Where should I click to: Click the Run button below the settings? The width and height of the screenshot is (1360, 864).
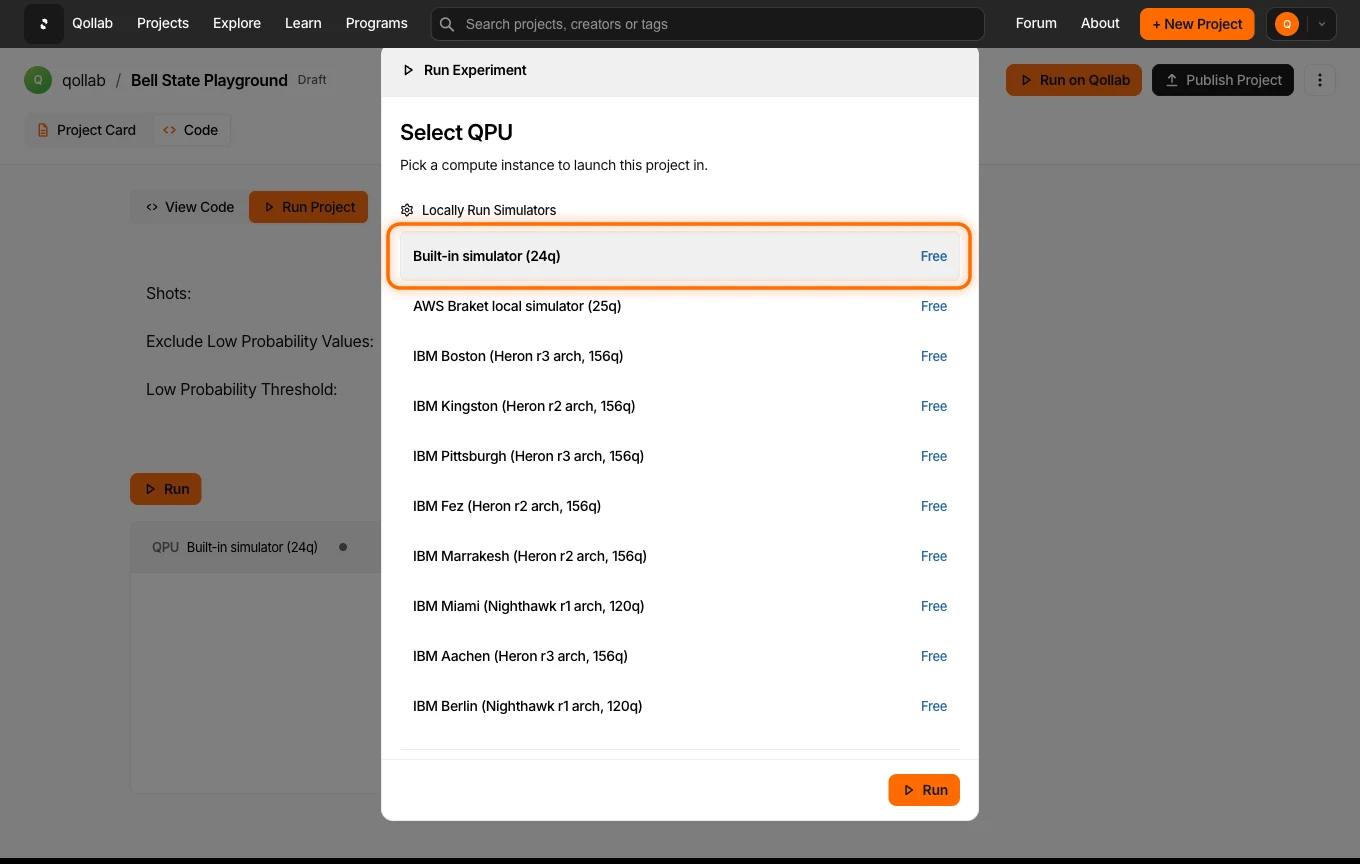(166, 489)
